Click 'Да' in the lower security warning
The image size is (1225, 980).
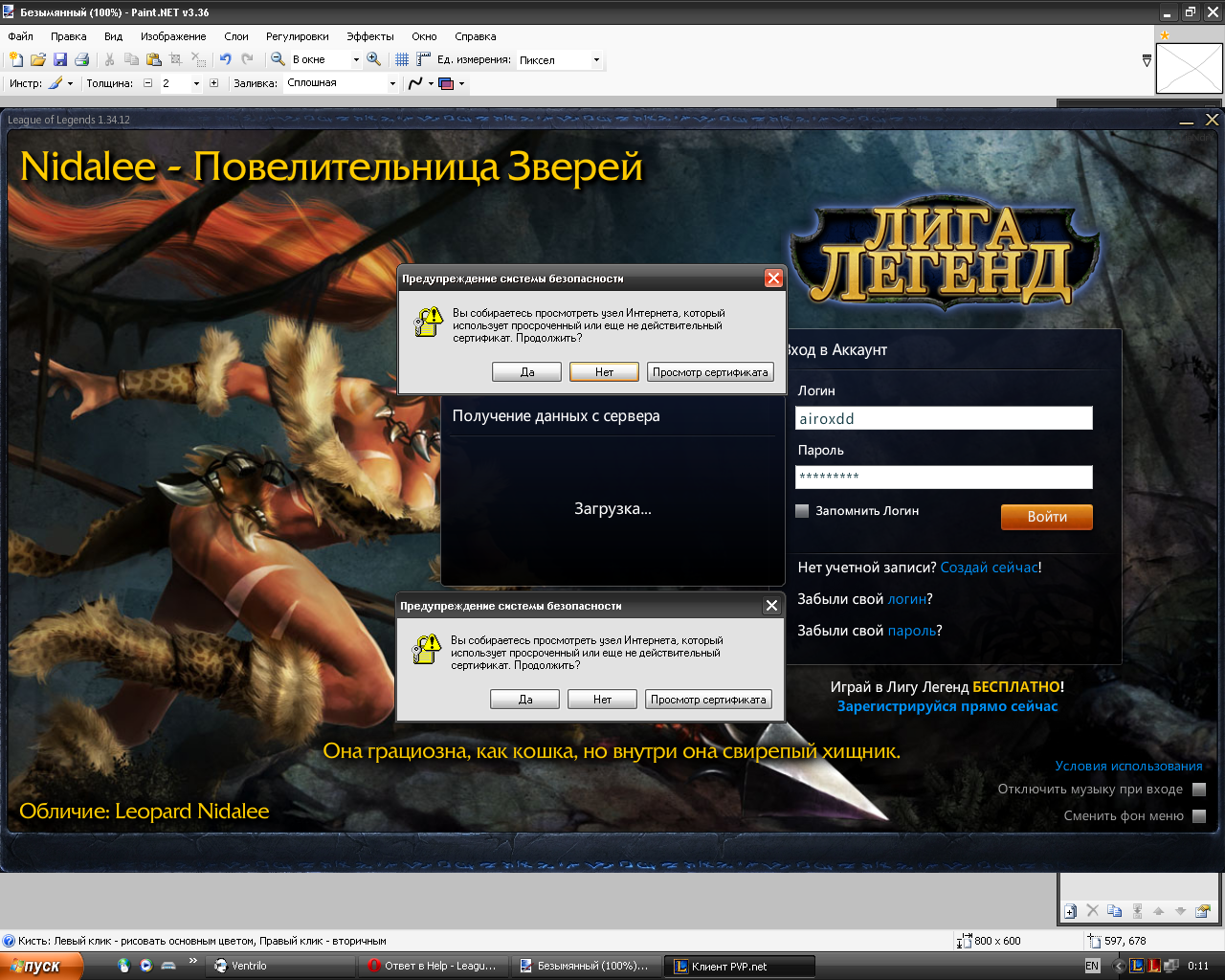(x=524, y=700)
